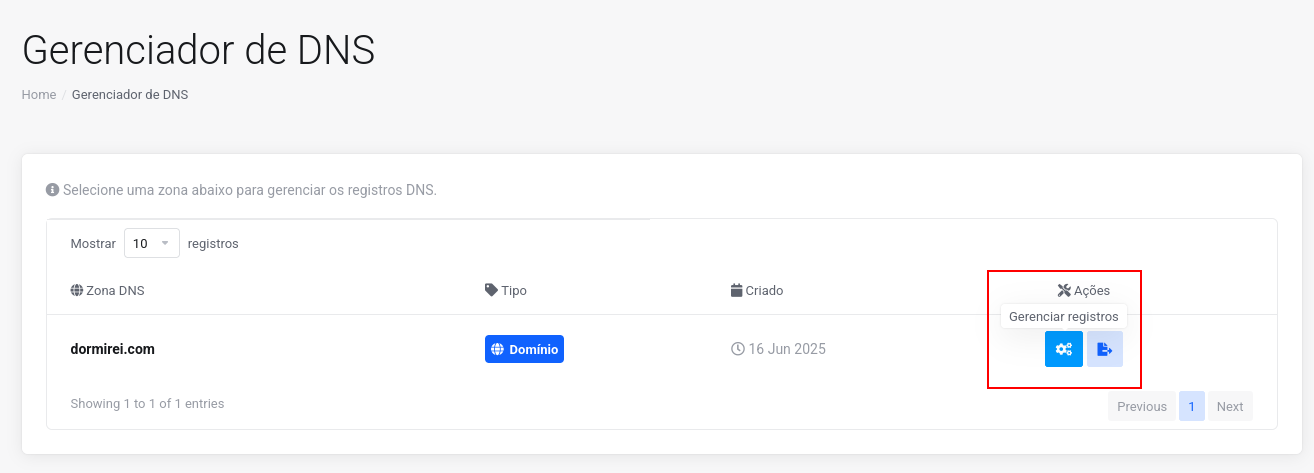Click the clock icon near 16 Jun 2025

(x=738, y=349)
